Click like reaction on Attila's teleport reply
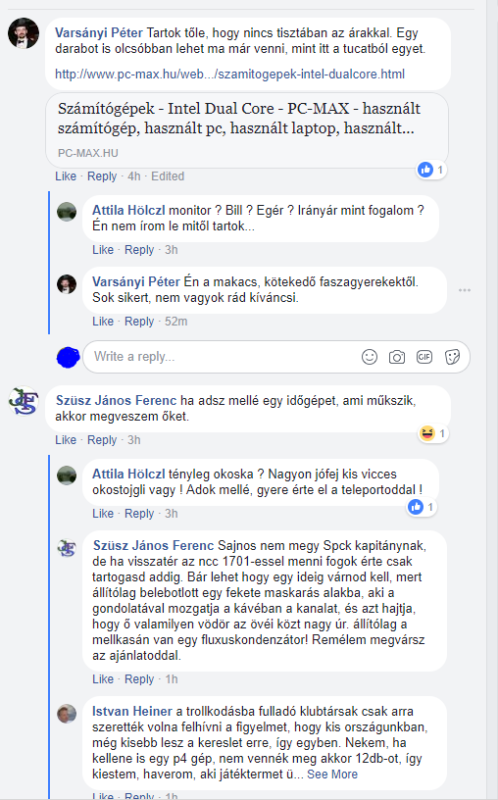 pos(421,507)
